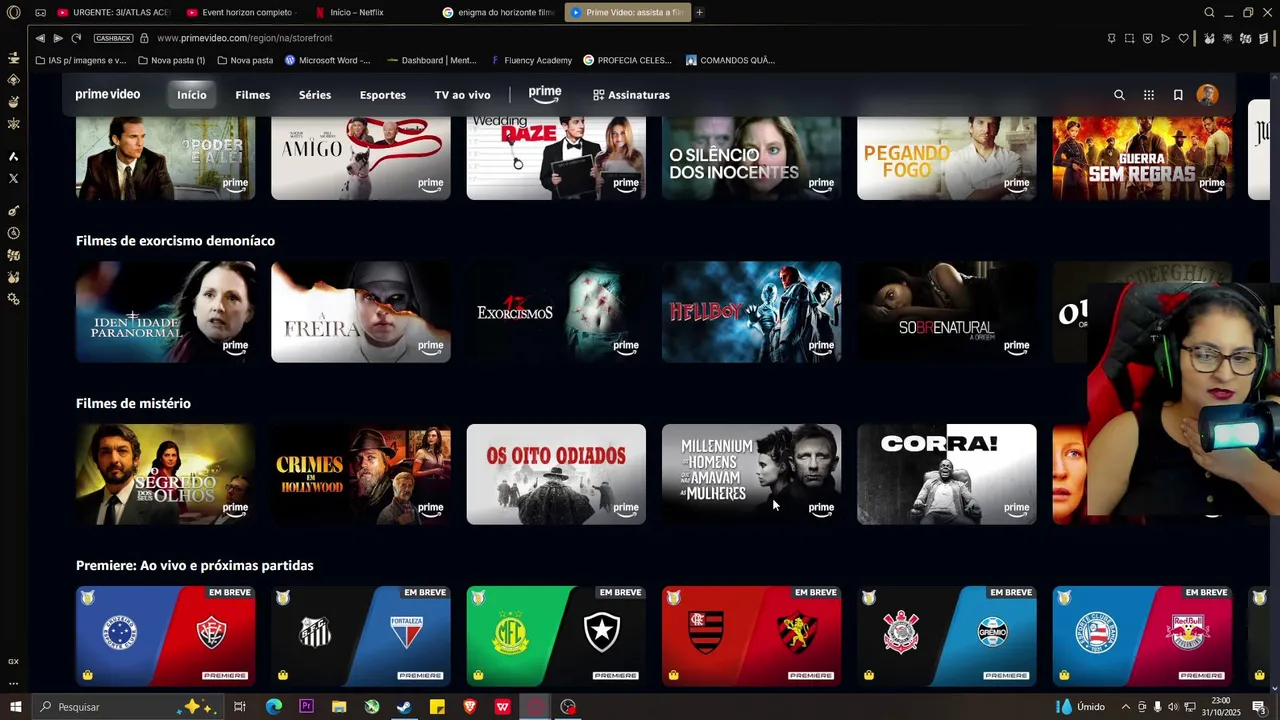
Task: Click the Windows Start button
Action: tap(15, 707)
